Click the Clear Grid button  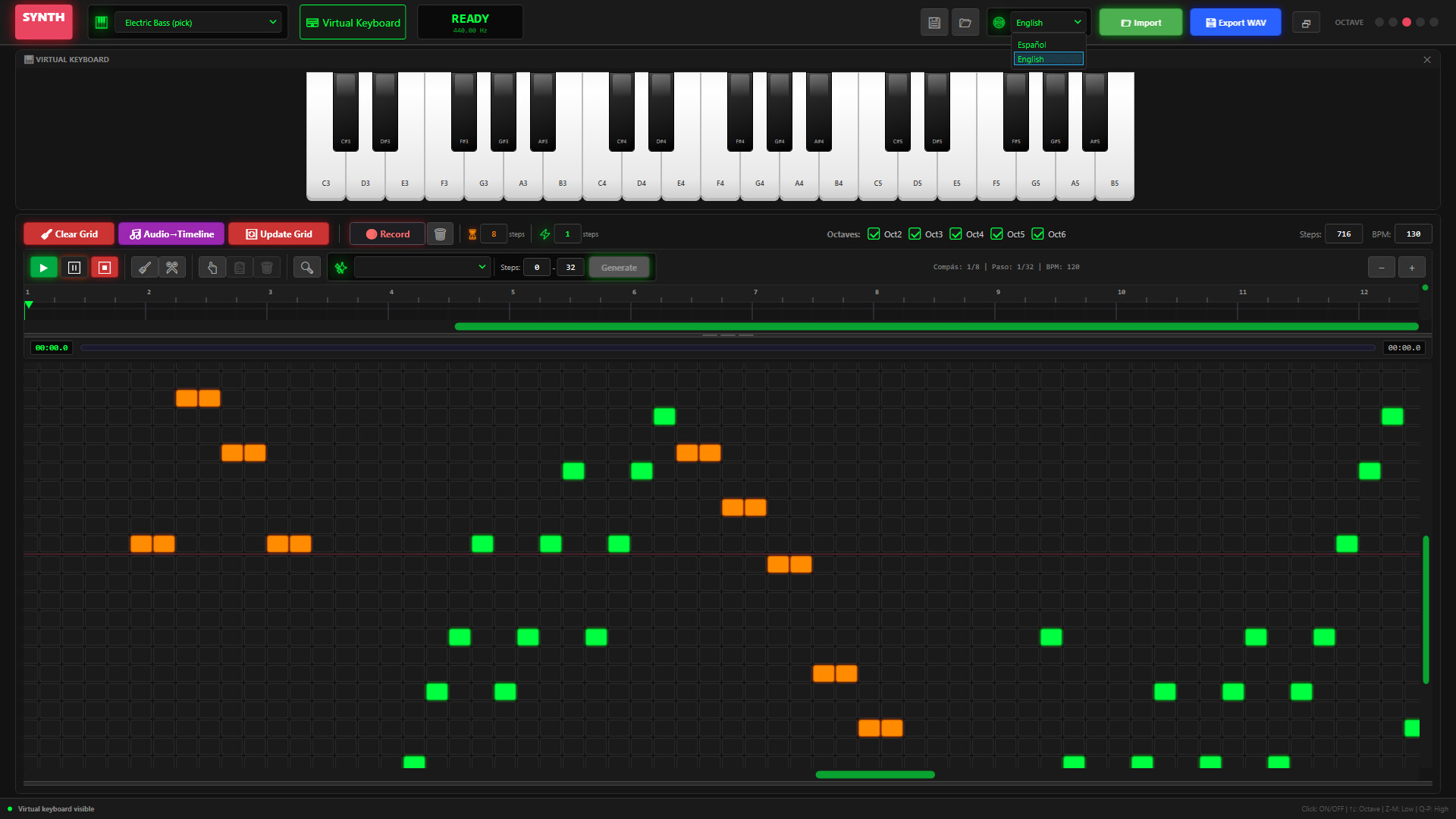69,234
